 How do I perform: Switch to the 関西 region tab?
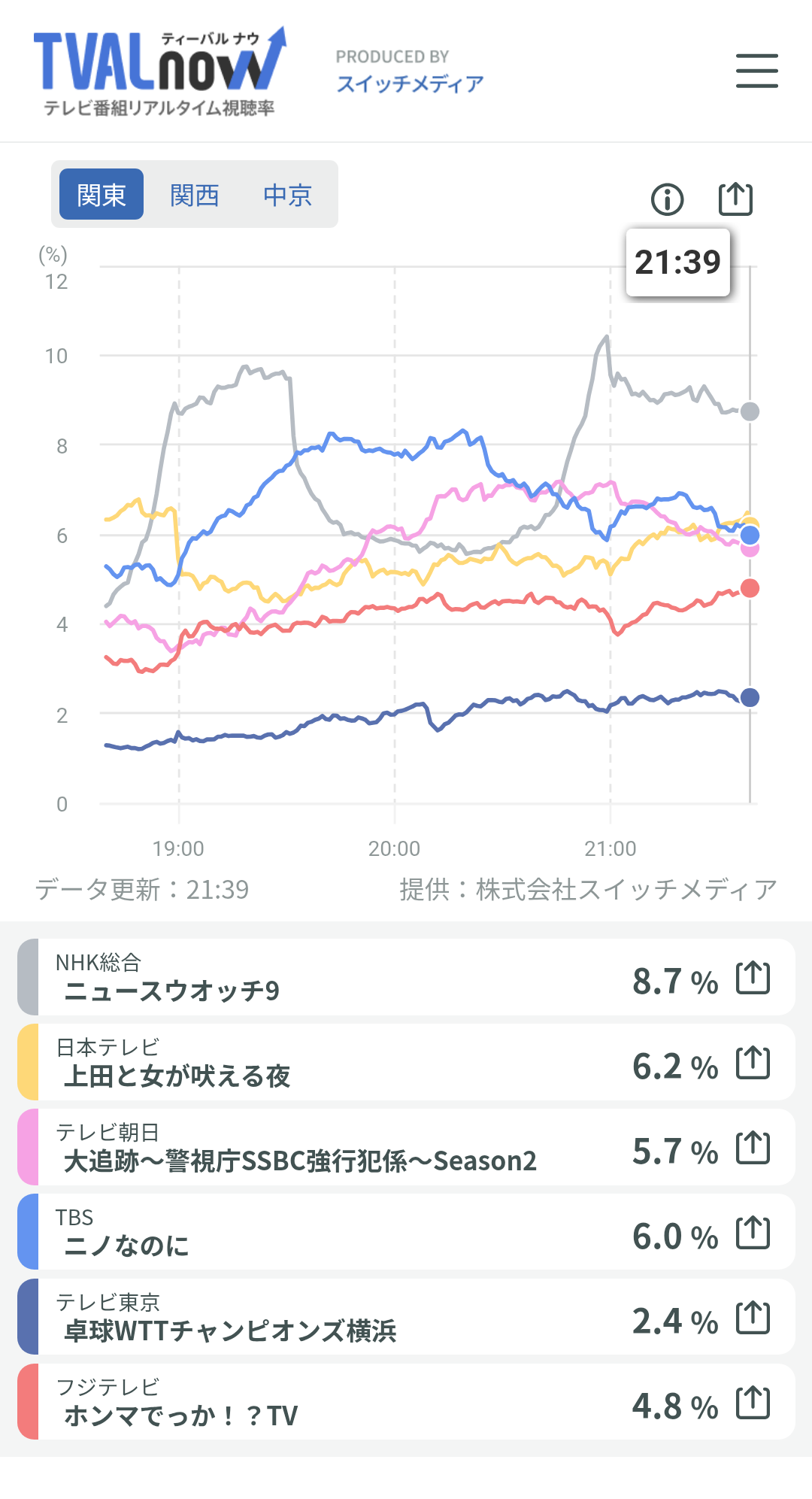[x=194, y=195]
